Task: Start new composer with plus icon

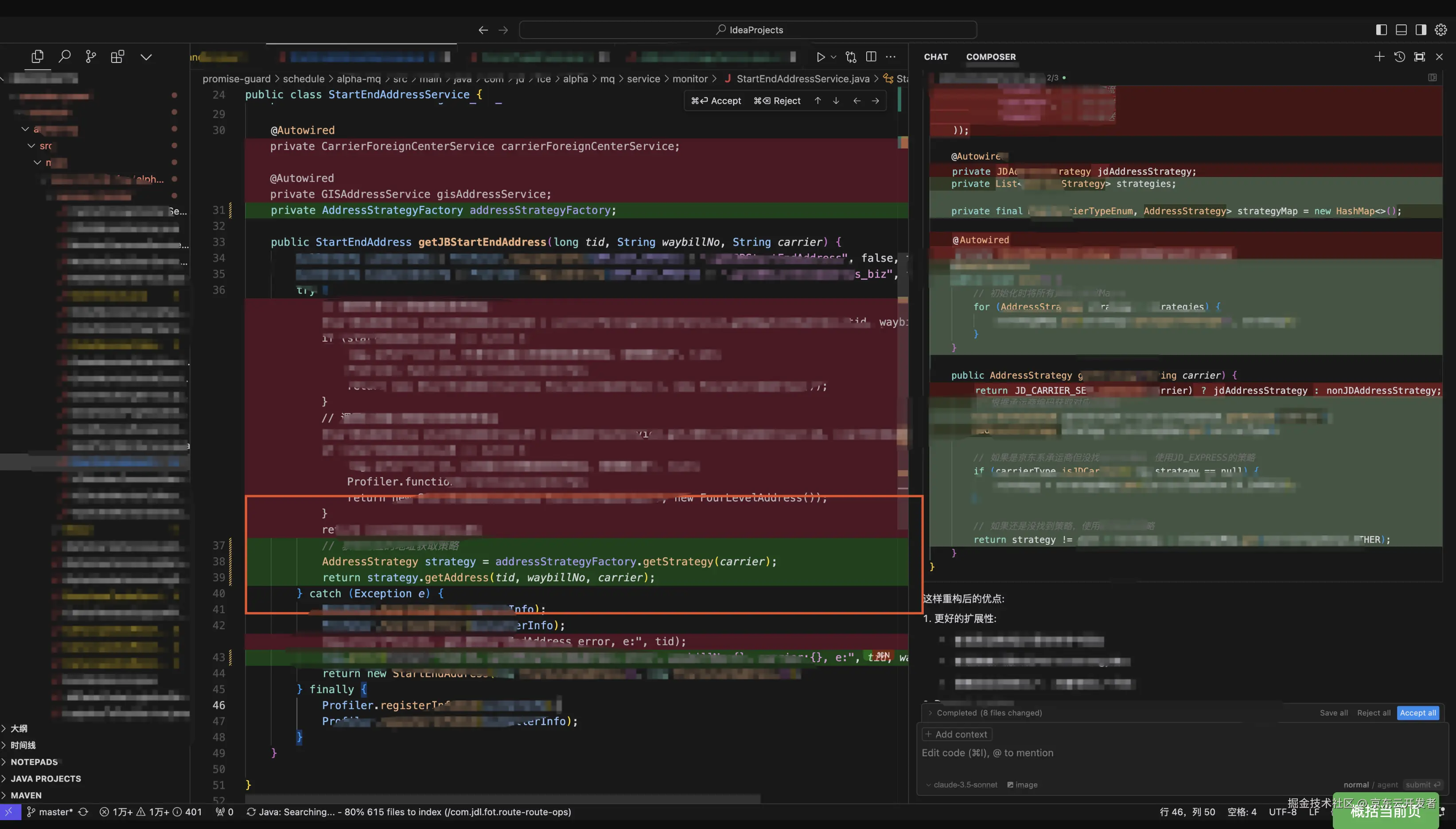Action: pyautogui.click(x=1379, y=56)
